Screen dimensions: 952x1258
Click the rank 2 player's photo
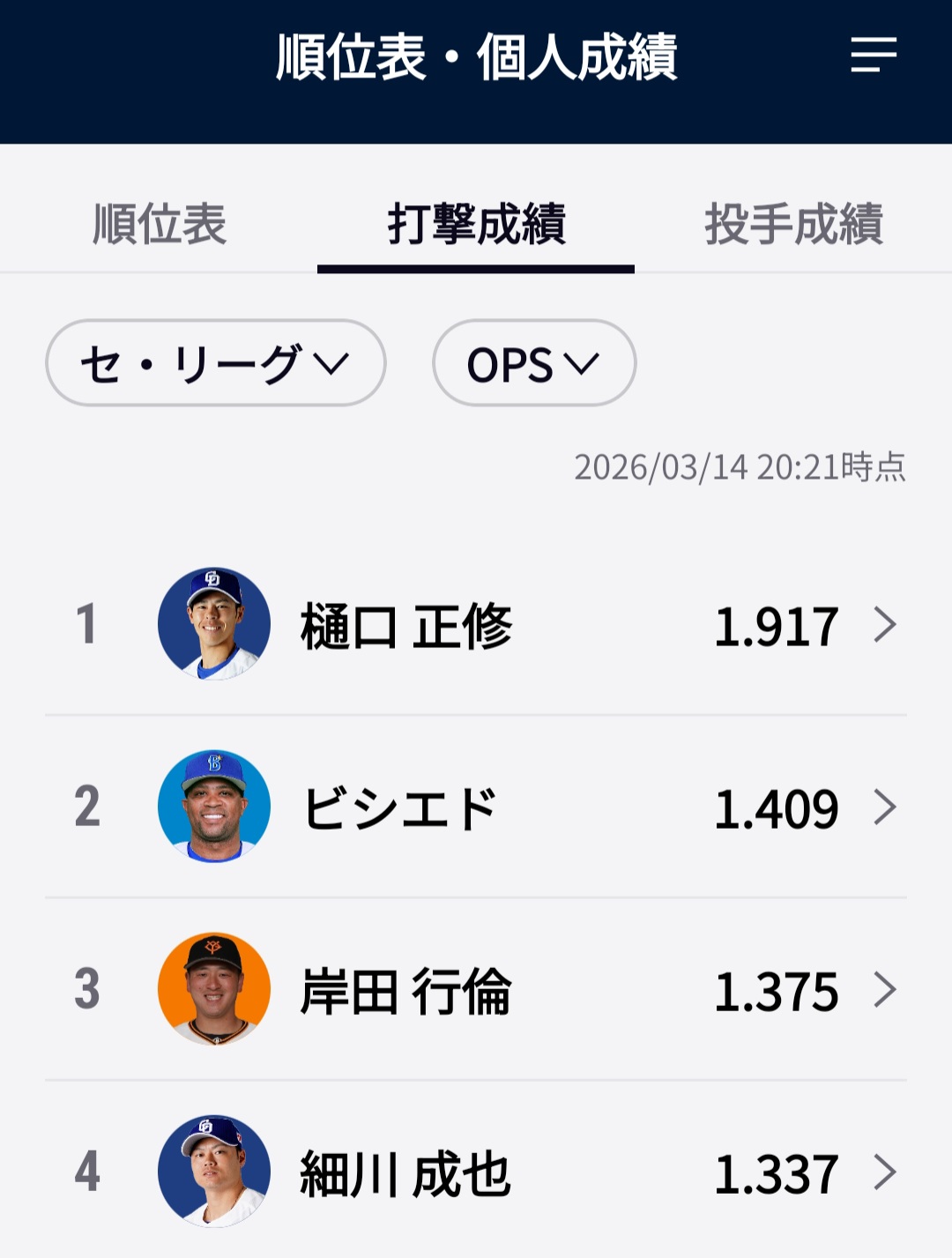click(214, 807)
